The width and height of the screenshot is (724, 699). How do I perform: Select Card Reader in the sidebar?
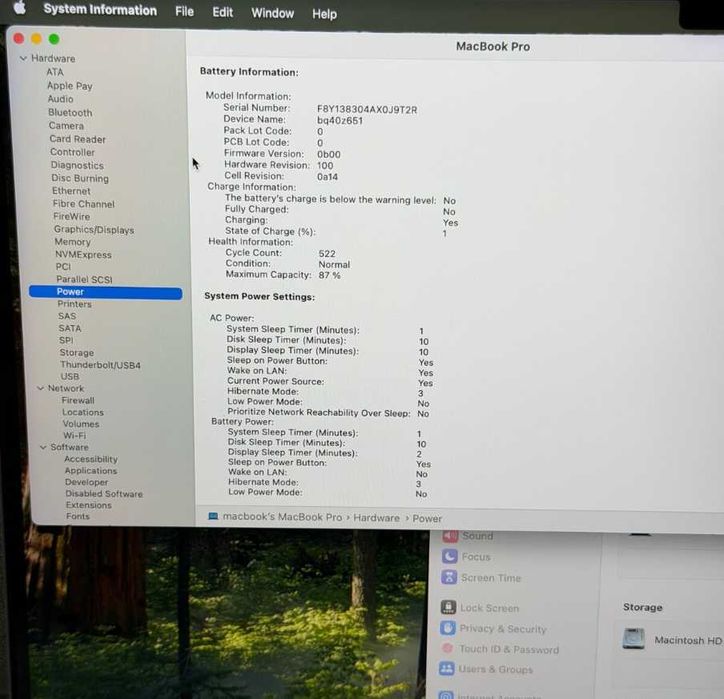tap(78, 139)
